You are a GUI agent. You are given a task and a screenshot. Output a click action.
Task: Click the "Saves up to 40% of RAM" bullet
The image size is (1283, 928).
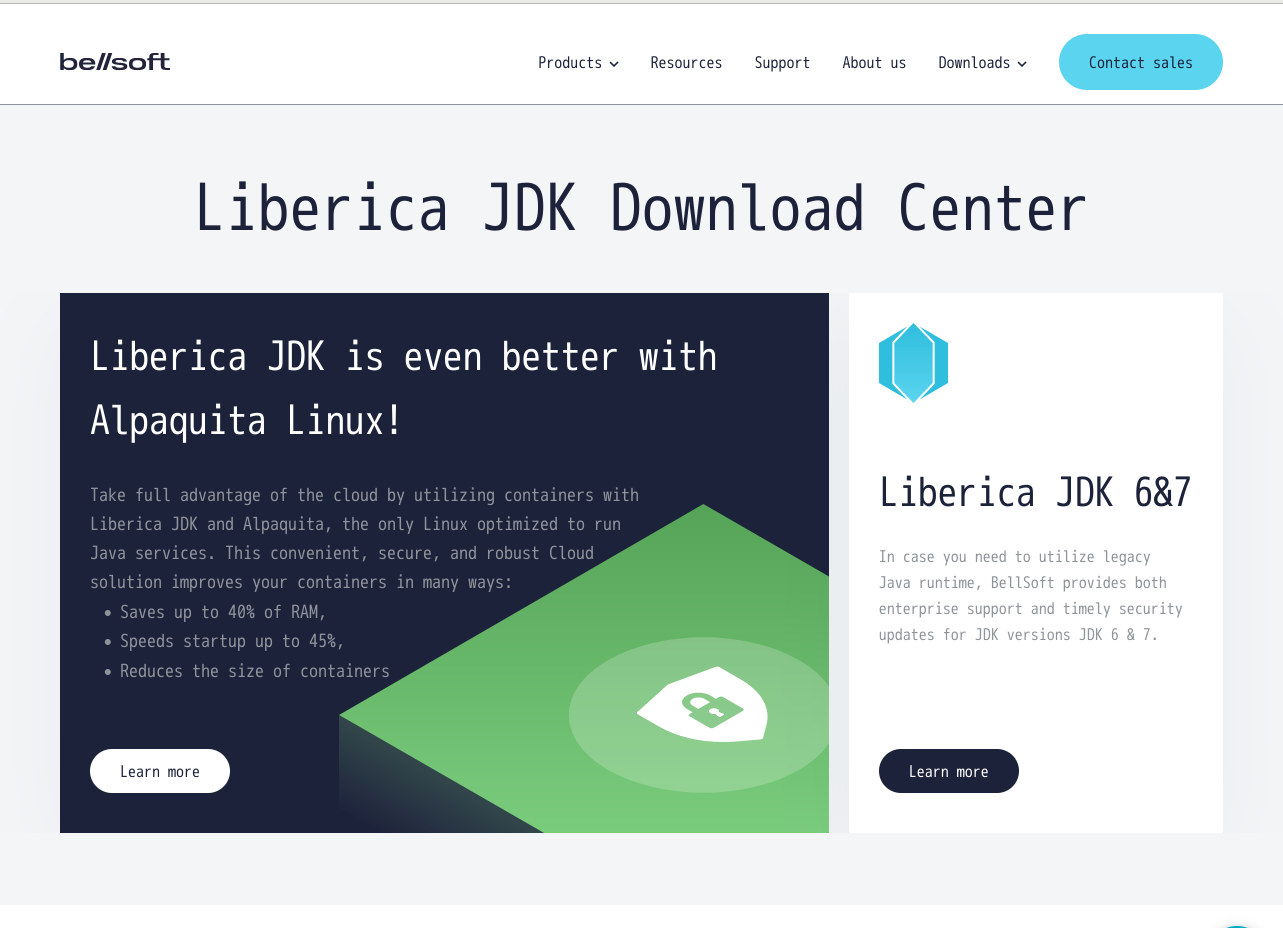(x=223, y=612)
